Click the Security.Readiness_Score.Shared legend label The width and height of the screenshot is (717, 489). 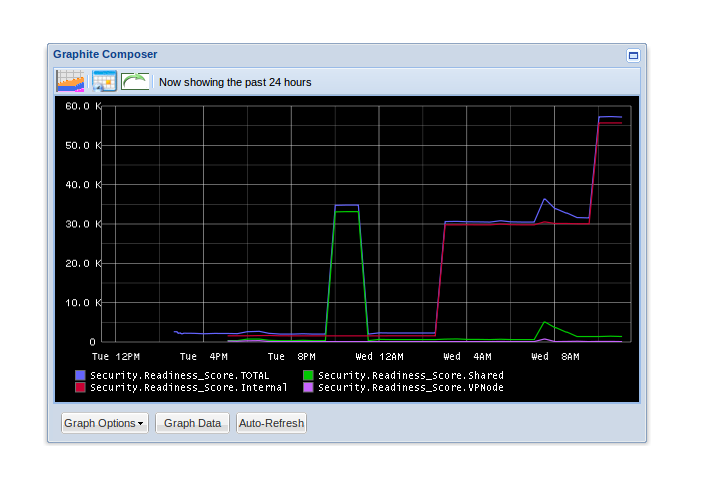(410, 375)
